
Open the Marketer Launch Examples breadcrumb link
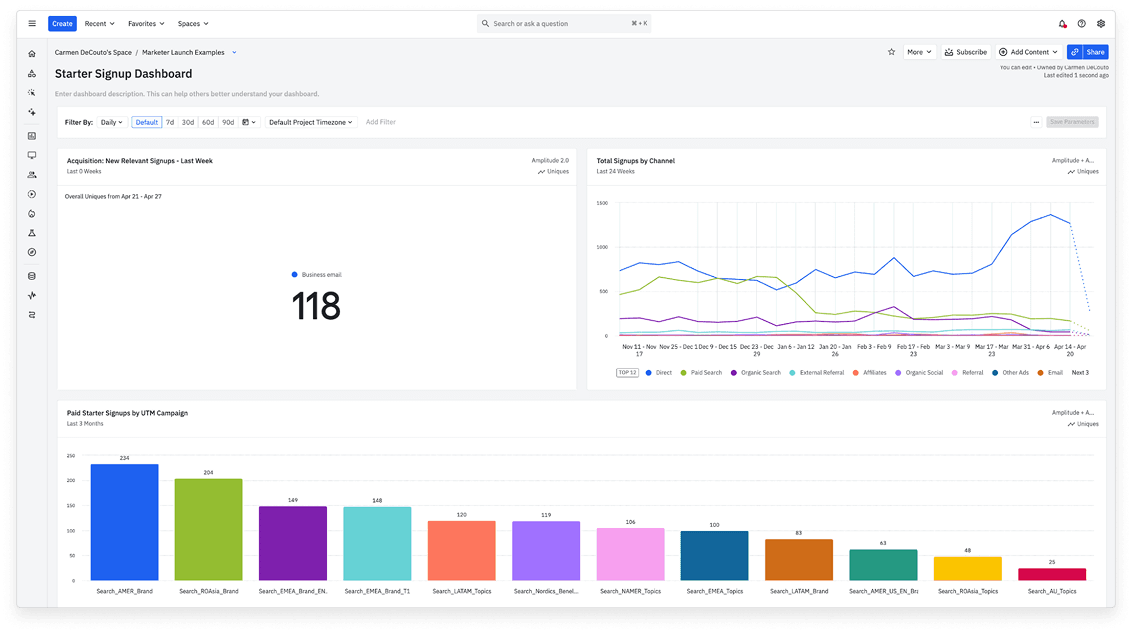pos(184,52)
